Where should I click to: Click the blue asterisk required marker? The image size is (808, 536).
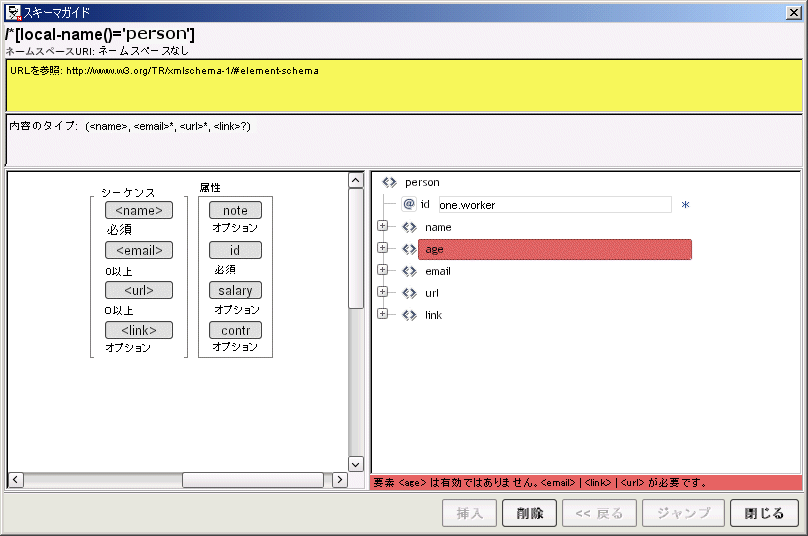(685, 205)
